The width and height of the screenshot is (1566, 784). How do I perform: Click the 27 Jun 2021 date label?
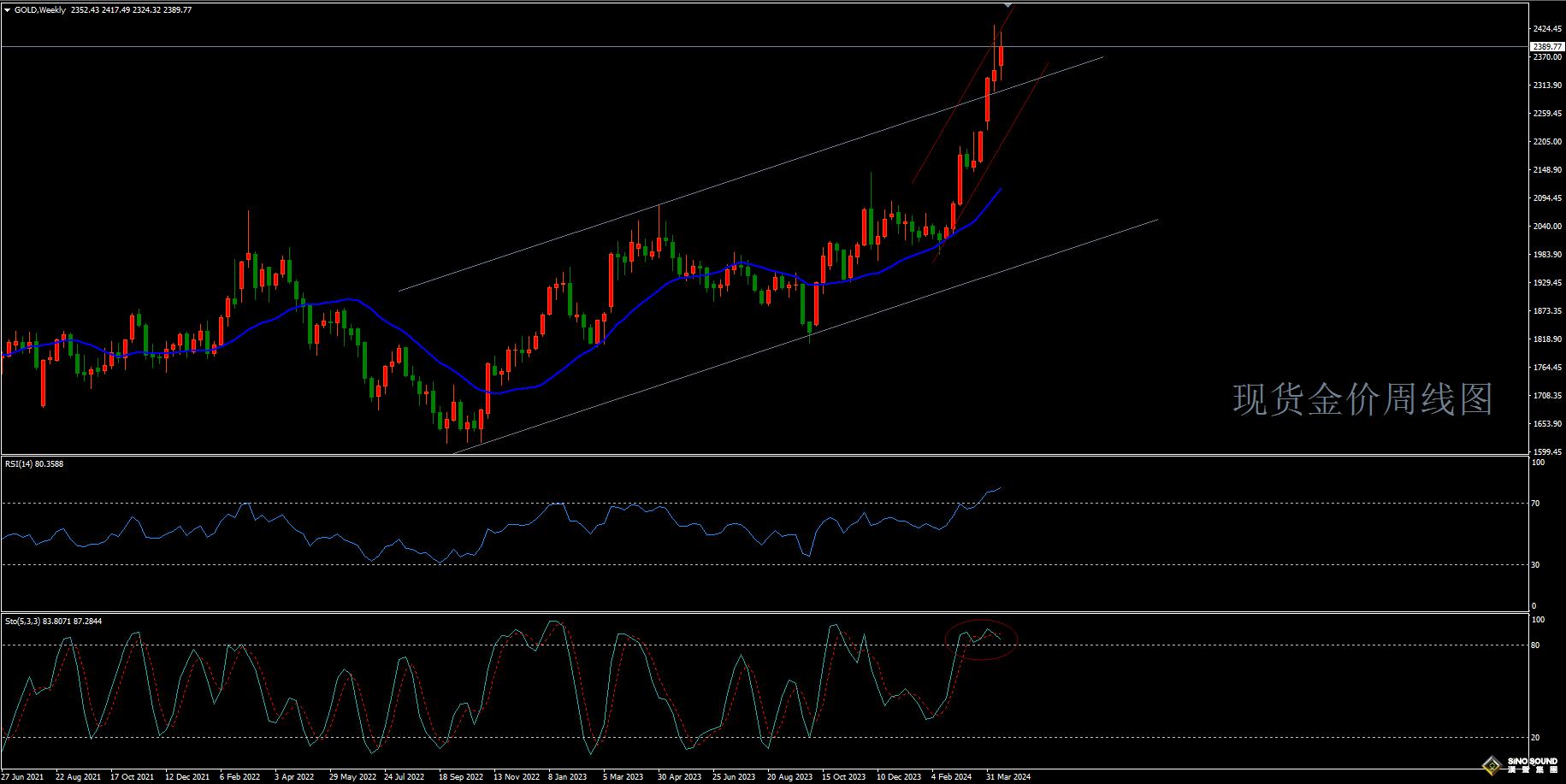click(x=22, y=777)
